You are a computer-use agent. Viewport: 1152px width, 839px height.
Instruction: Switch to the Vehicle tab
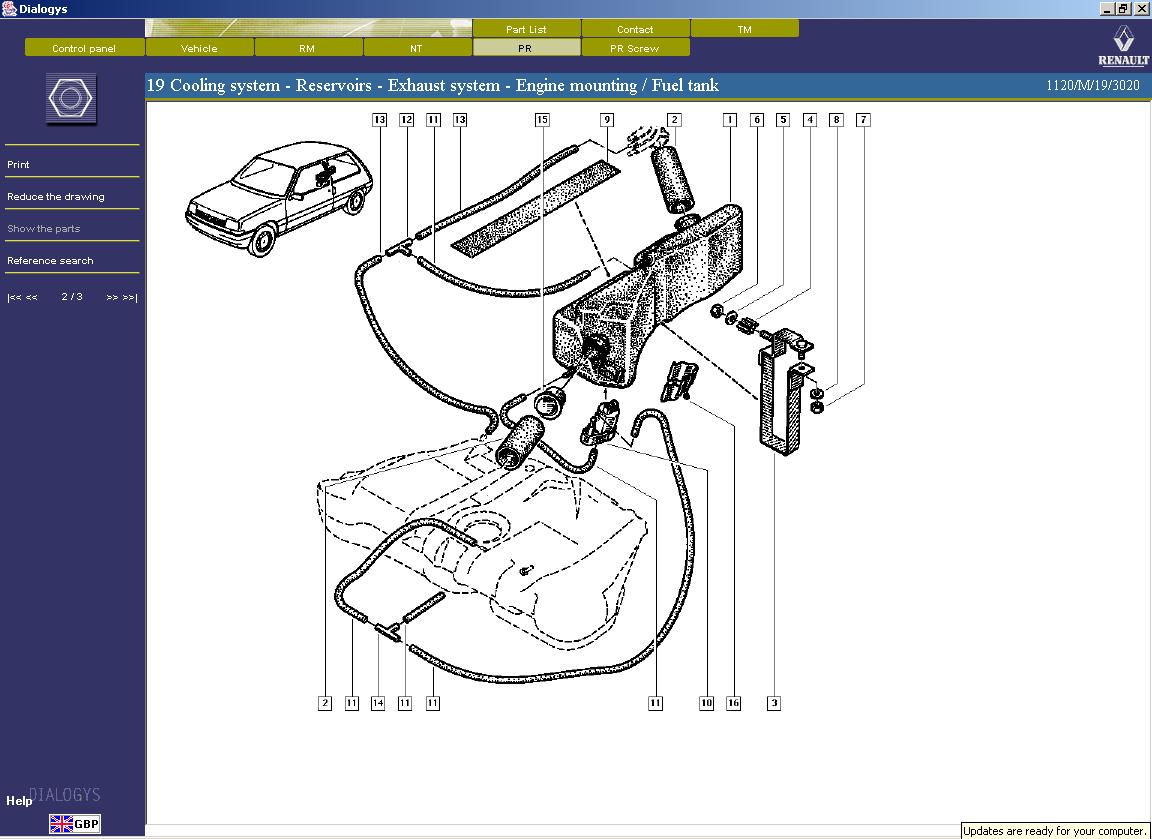coord(199,48)
